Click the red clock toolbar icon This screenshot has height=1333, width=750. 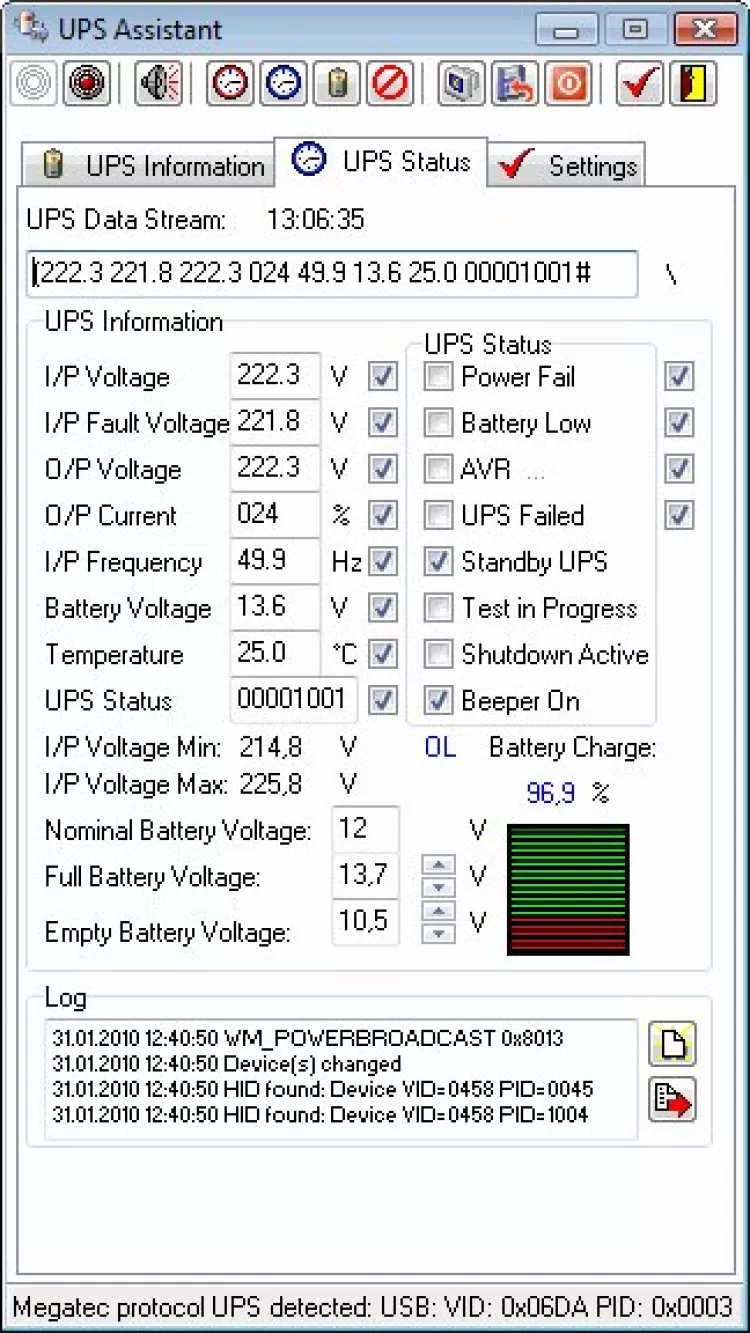230,83
